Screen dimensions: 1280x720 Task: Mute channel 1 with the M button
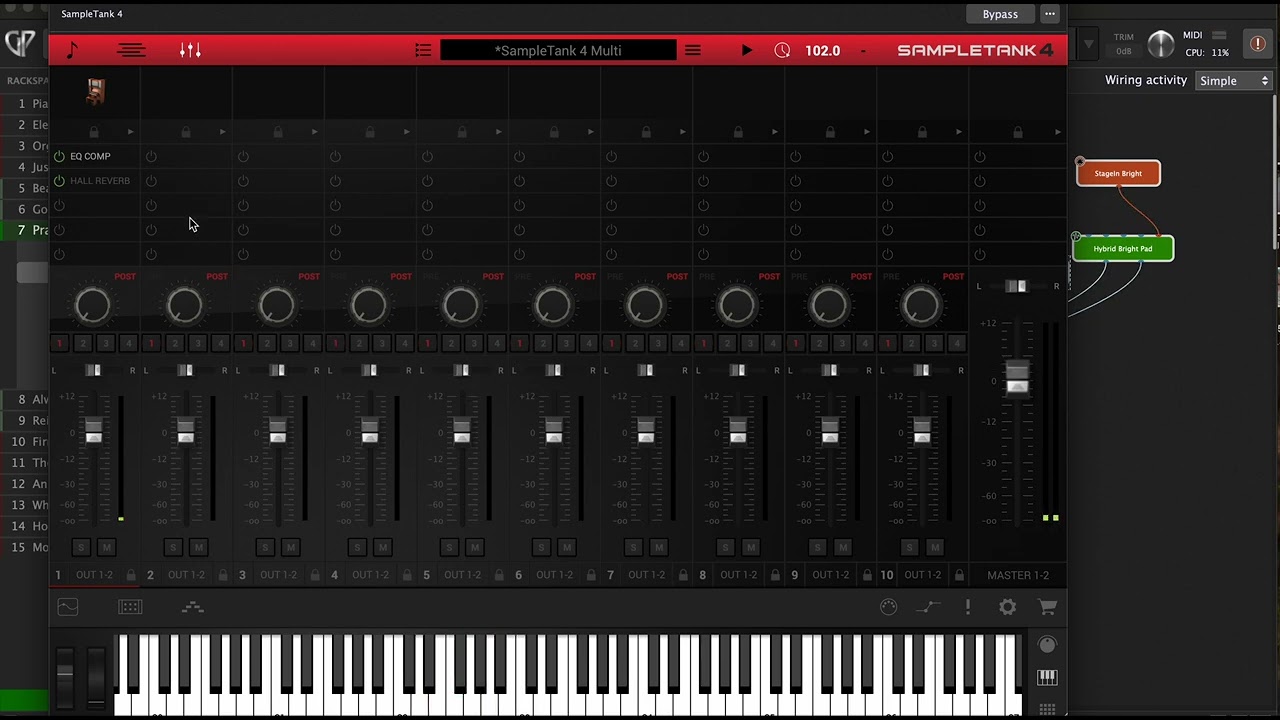point(106,547)
